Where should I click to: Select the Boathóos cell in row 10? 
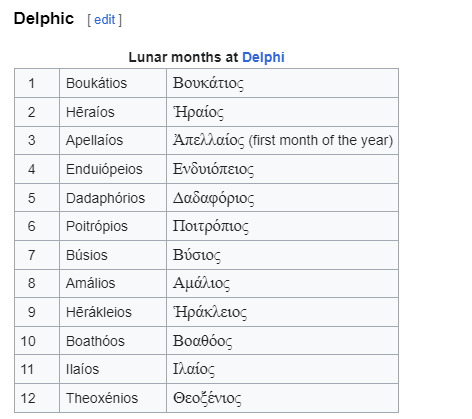pyautogui.click(x=113, y=341)
